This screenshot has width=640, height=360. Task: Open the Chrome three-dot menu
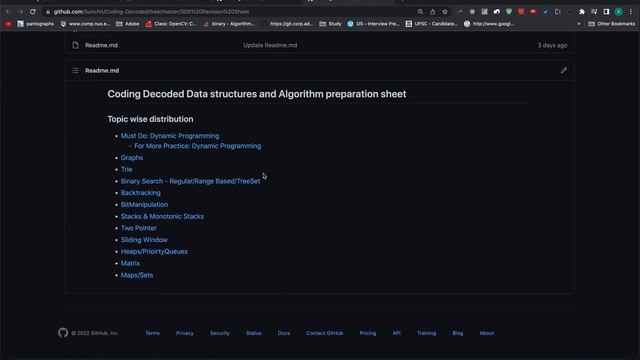(631, 12)
